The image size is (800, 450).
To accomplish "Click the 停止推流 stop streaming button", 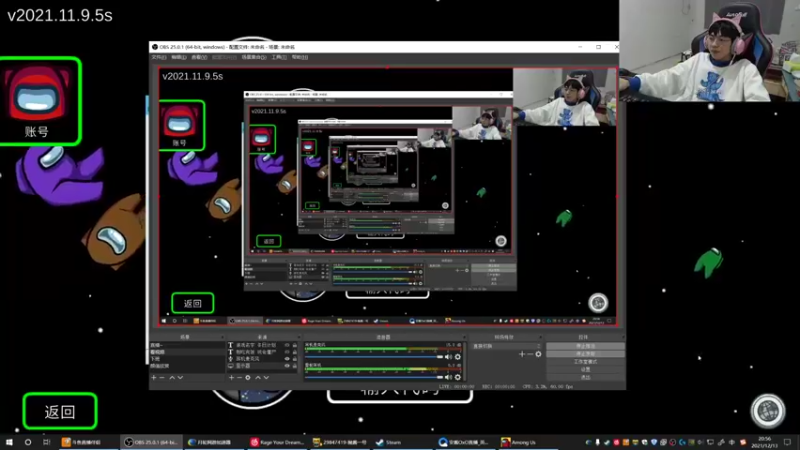I will pos(585,346).
